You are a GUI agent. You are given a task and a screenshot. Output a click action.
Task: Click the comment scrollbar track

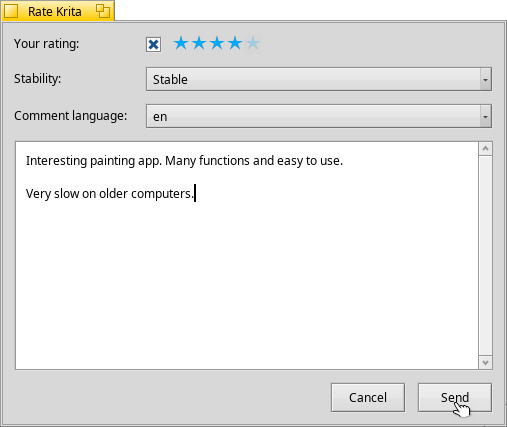click(x=485, y=255)
